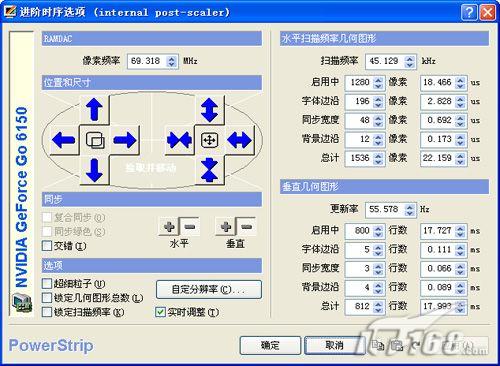Check 锁定几何图形总数 (L) option
This screenshot has width=500, height=366.
pyautogui.click(x=47, y=298)
